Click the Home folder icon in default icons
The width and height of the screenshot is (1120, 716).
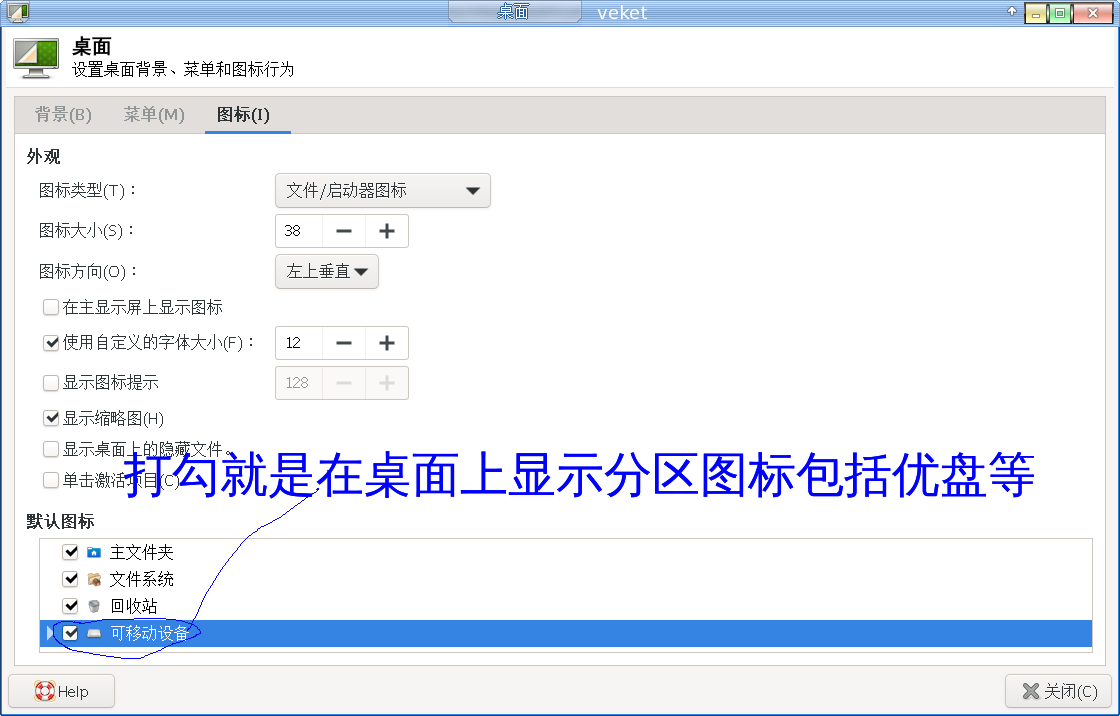point(94,552)
